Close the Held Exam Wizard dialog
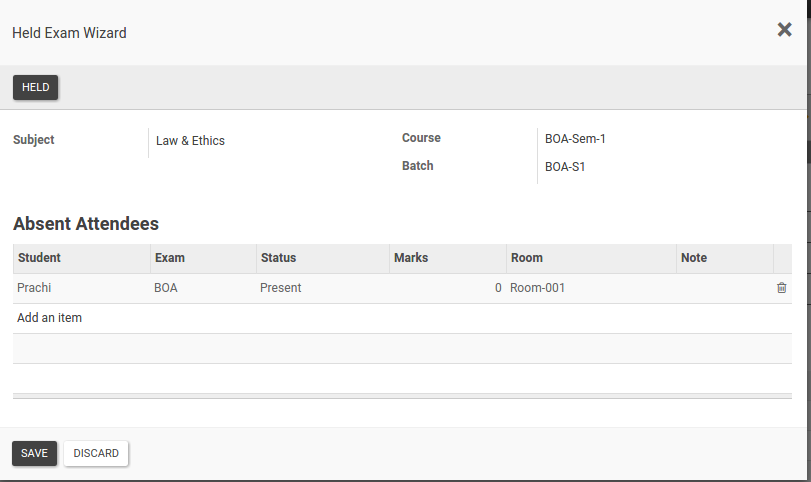 click(x=784, y=30)
